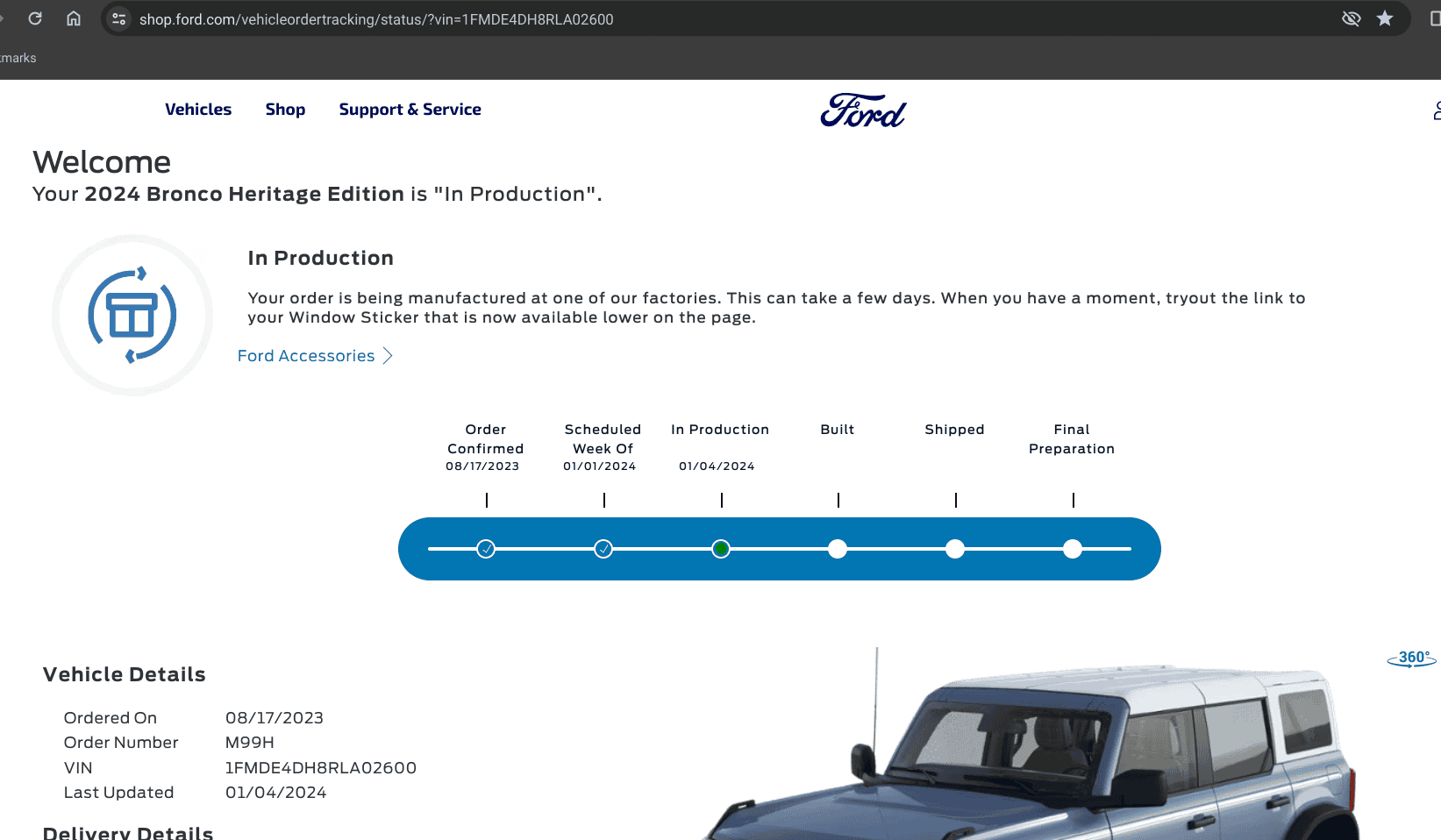Viewport: 1441px width, 840px height.
Task: Open the 360° vehicle view icon
Action: click(x=1411, y=658)
